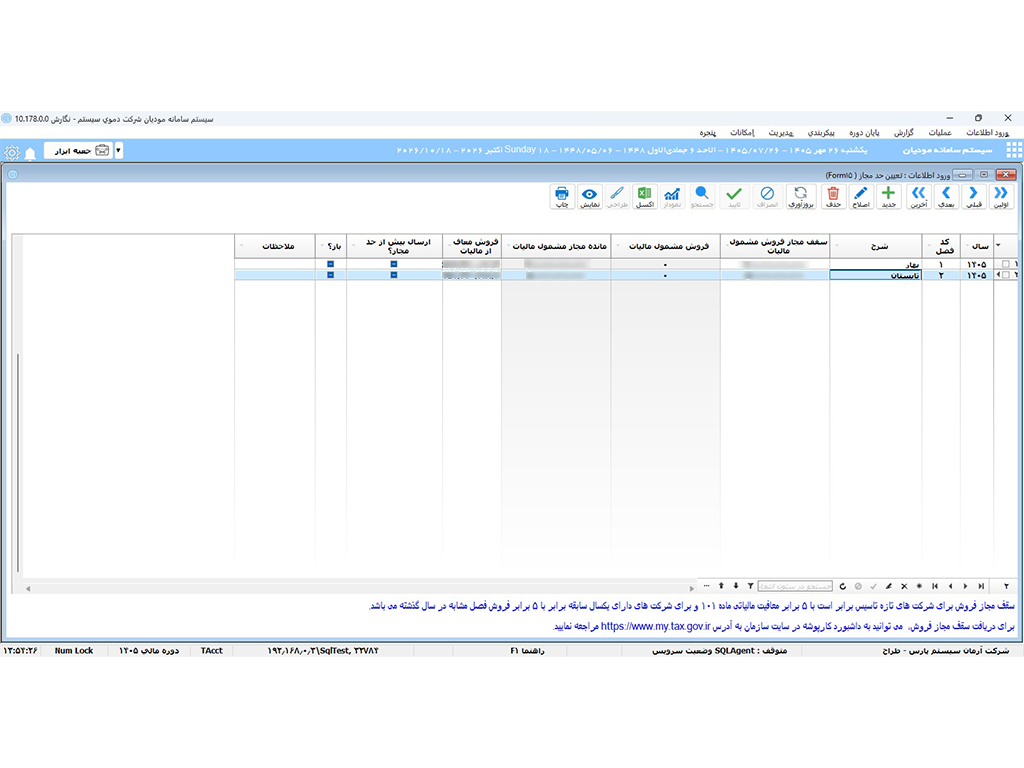Open filter dropdown on فروش مشمول مالیات header
Image resolution: width=1024 pixels, height=768 pixels.
point(618,246)
